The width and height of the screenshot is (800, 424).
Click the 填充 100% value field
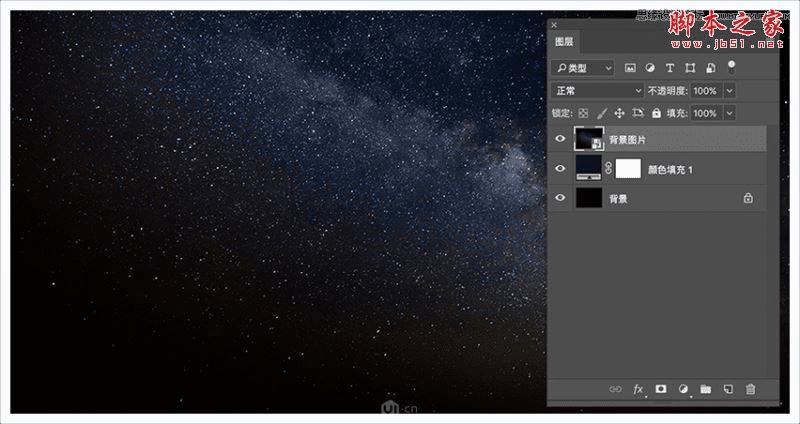pos(706,113)
